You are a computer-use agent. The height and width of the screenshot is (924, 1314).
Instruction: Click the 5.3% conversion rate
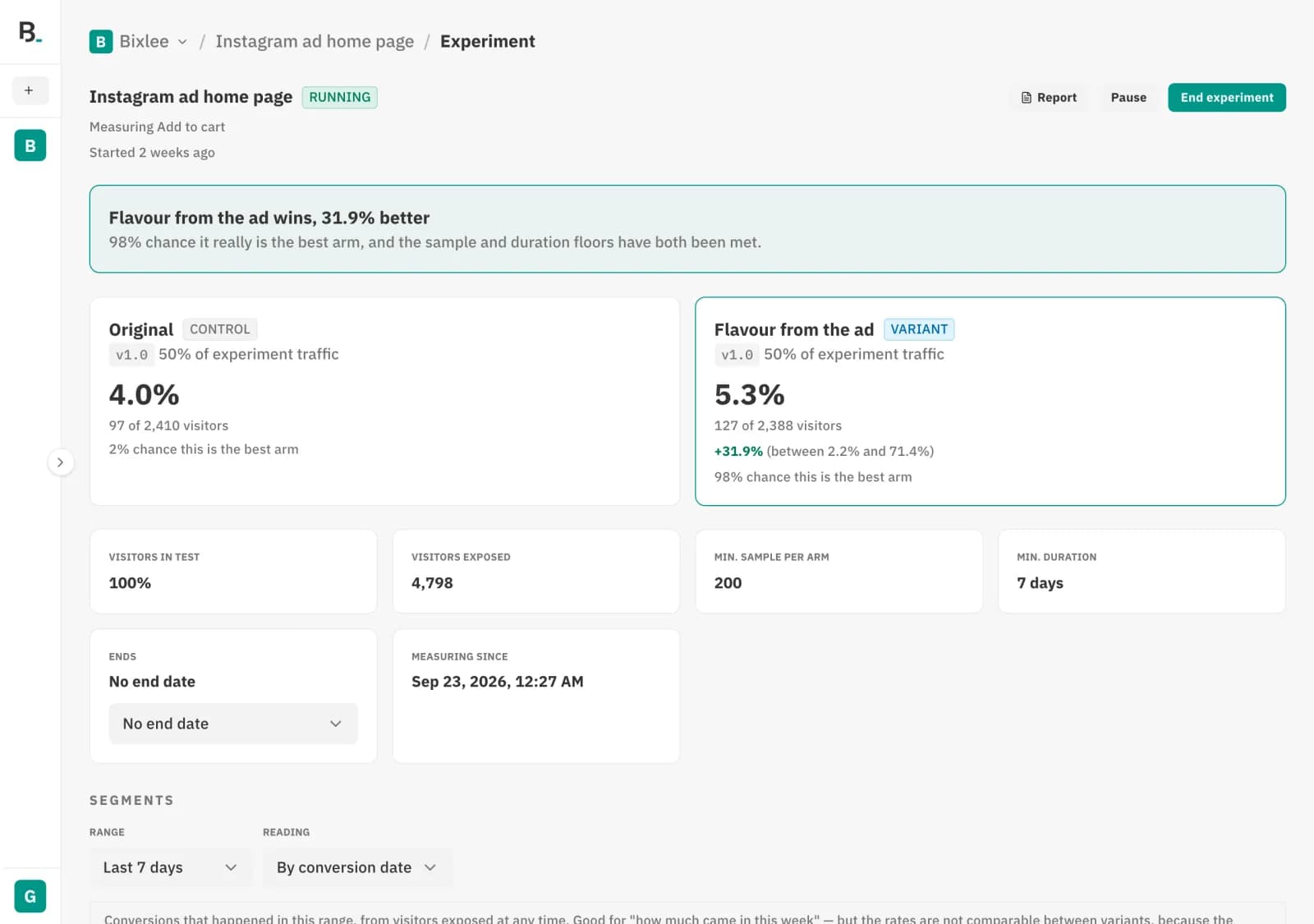[x=750, y=395]
